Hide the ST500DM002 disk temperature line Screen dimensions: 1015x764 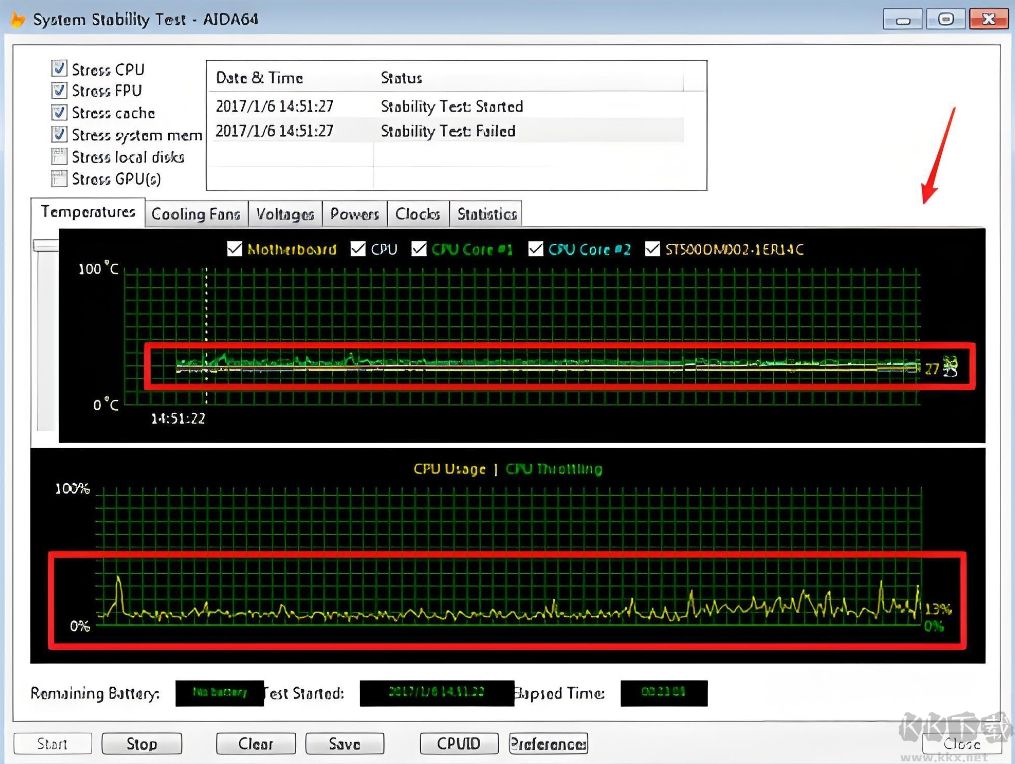(654, 249)
